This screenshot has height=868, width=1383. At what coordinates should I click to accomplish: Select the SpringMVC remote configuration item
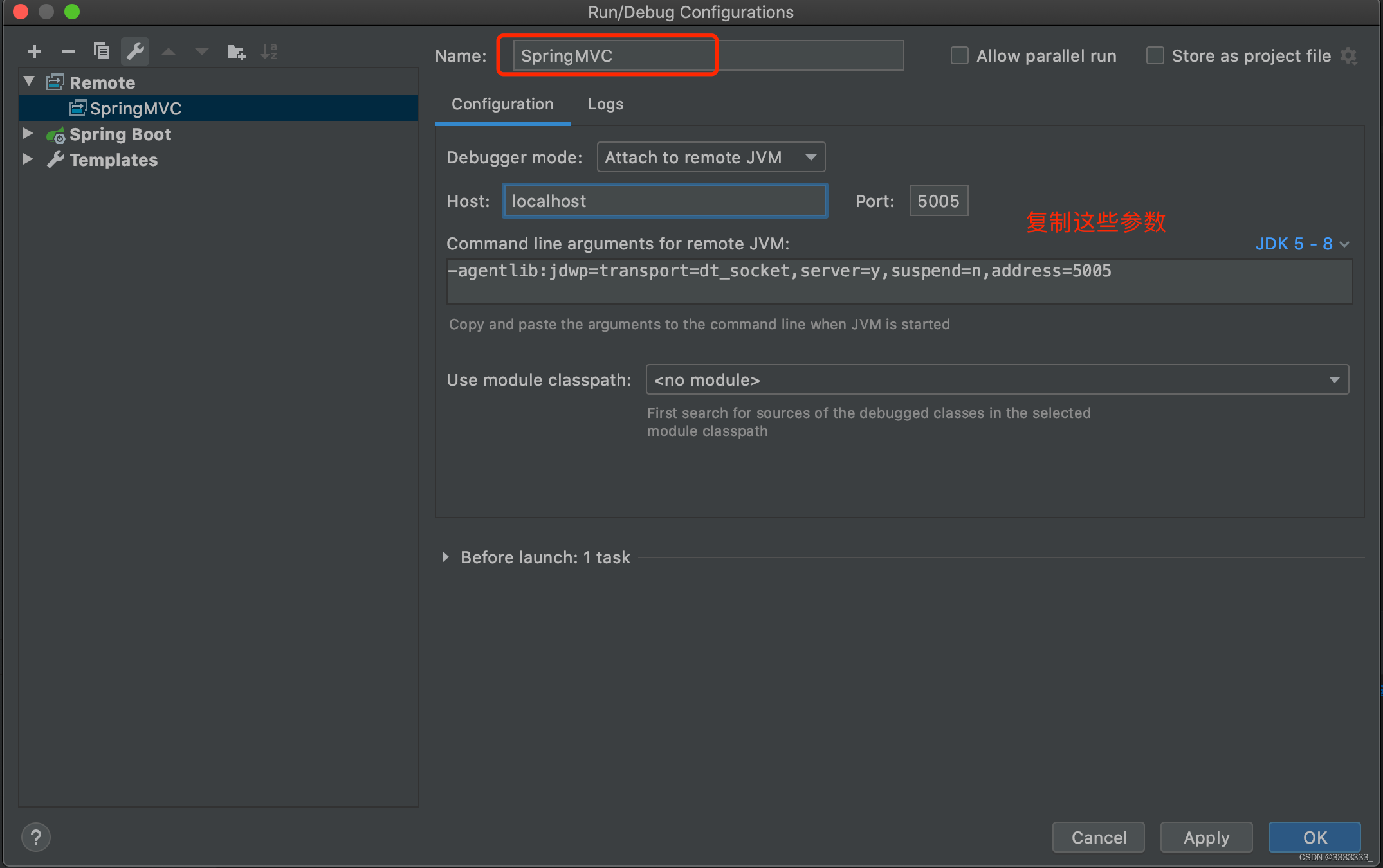[x=136, y=109]
